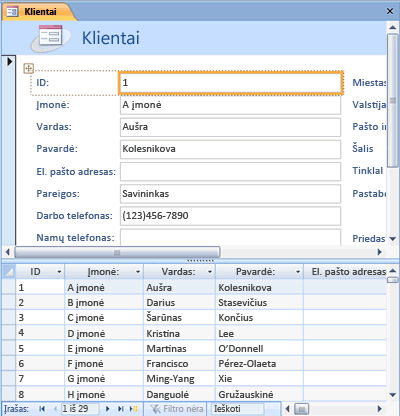Click the Vardas field with Aušra
The image size is (400, 416).
coord(230,127)
